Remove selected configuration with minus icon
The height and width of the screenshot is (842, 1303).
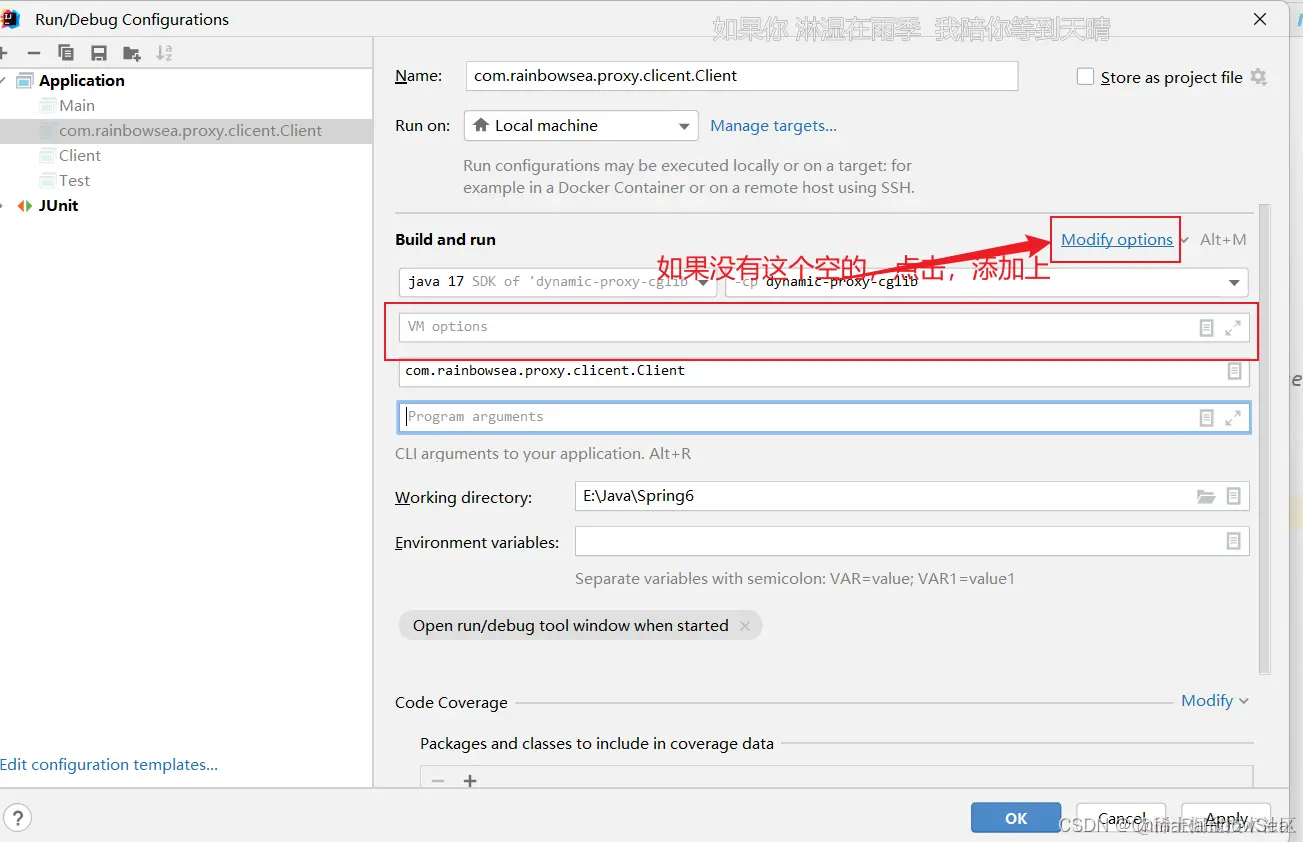tap(34, 53)
